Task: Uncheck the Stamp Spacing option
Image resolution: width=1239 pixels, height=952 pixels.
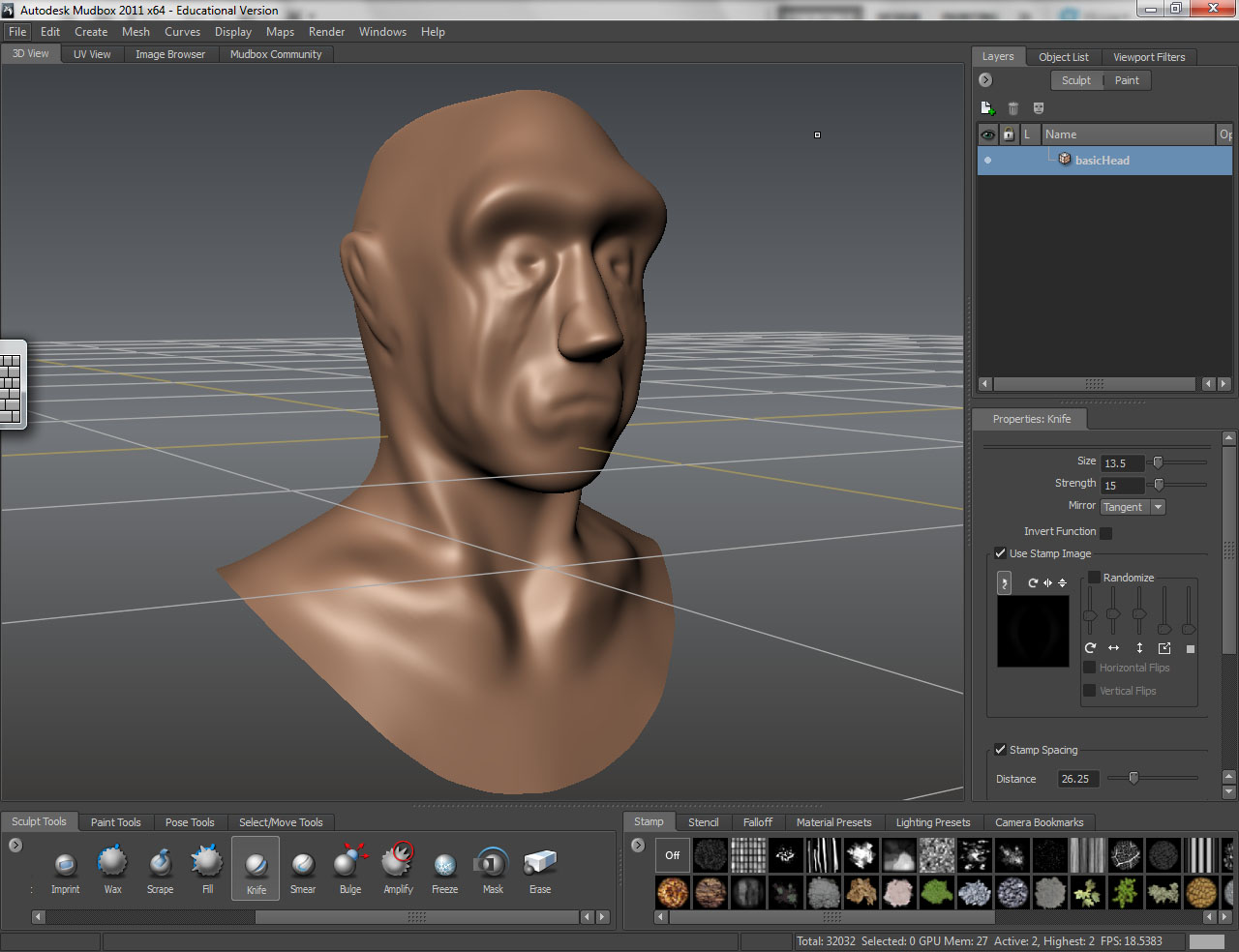Action: pos(1000,749)
